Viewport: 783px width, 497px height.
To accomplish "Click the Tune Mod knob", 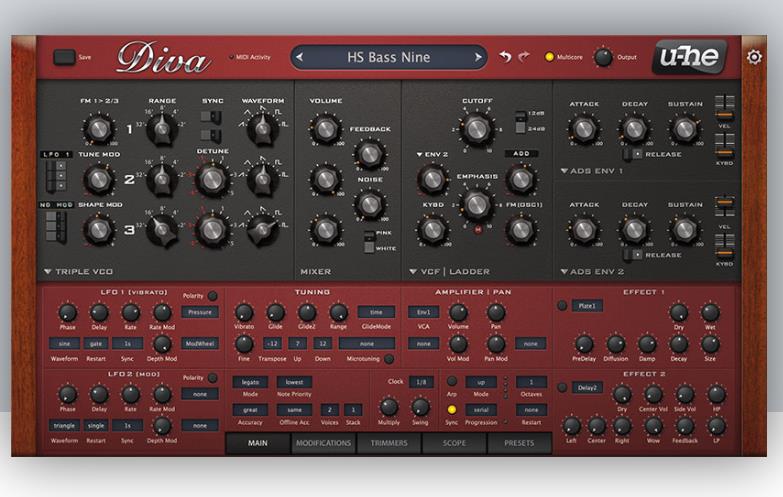I will pyautogui.click(x=98, y=179).
